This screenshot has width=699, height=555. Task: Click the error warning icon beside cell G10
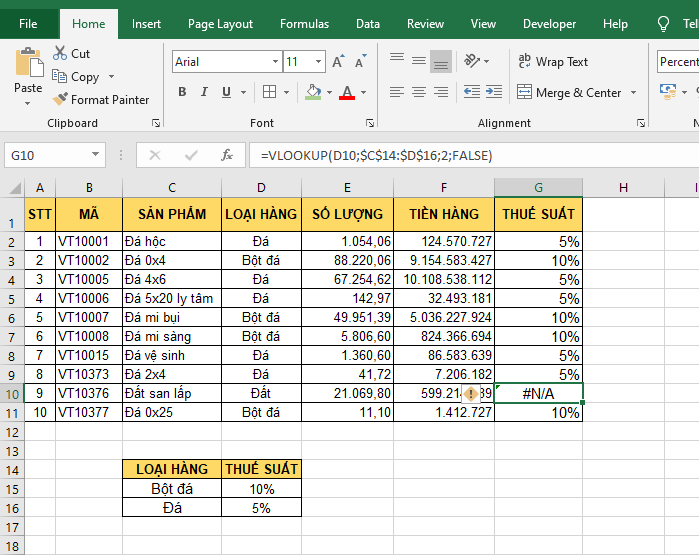[x=472, y=394]
